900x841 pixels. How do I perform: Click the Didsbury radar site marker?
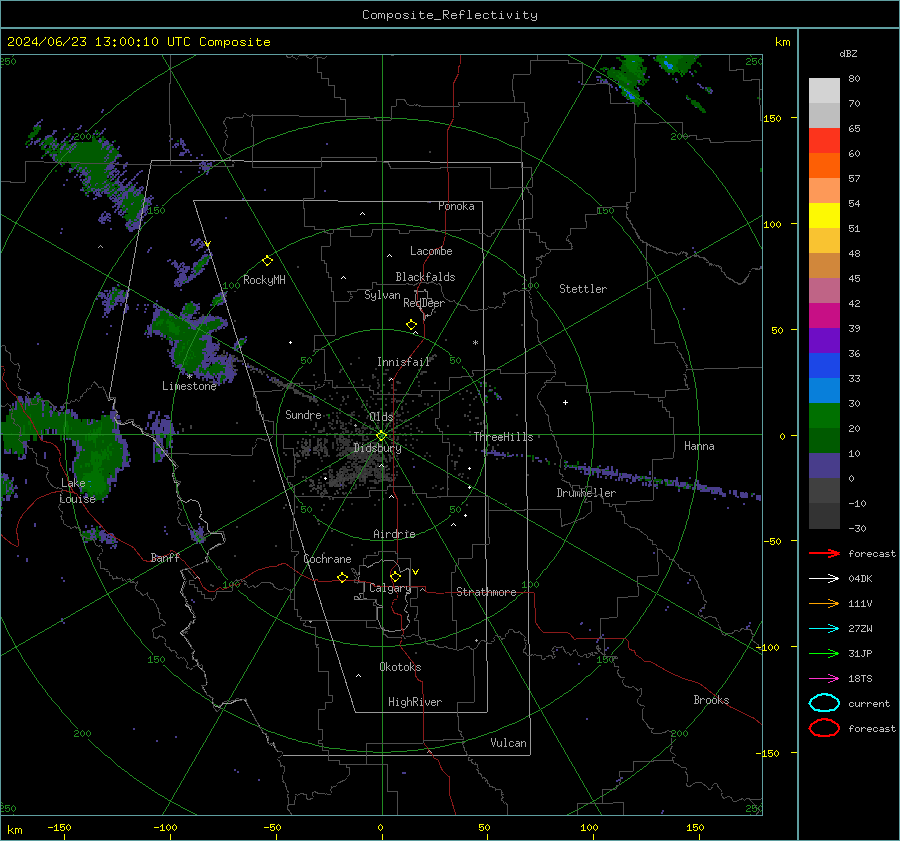pyautogui.click(x=381, y=436)
